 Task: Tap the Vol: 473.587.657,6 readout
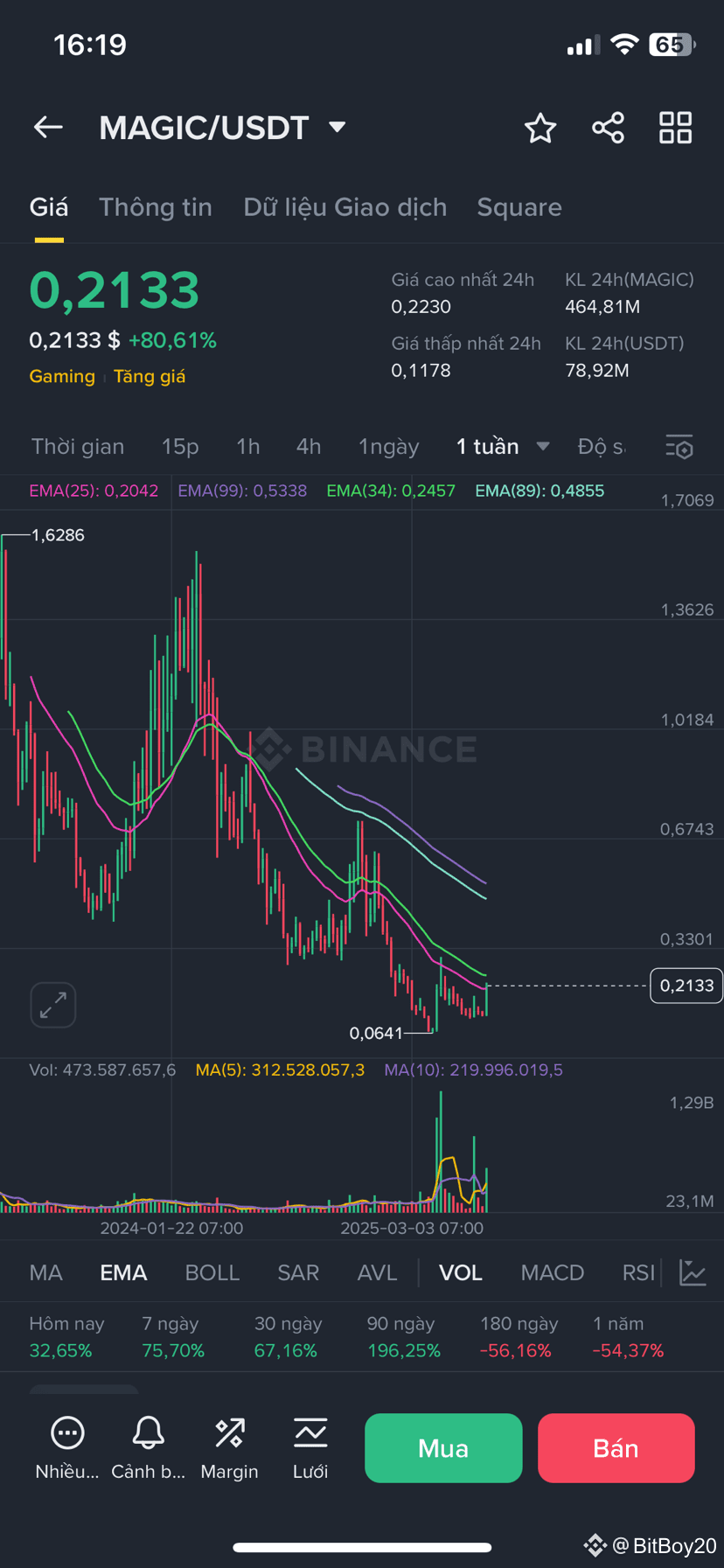[x=102, y=1070]
